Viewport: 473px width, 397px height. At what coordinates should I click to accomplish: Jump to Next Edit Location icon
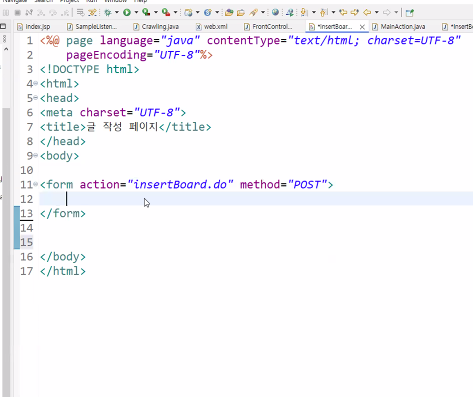coord(355,13)
